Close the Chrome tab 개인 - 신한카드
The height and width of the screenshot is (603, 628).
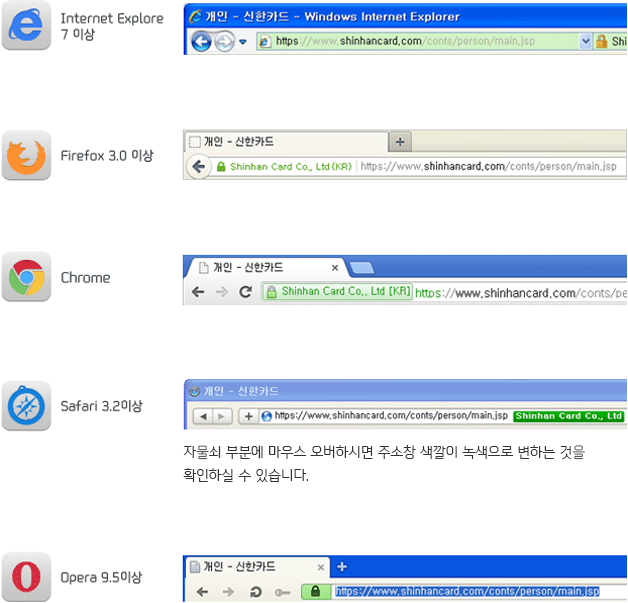pyautogui.click(x=335, y=268)
